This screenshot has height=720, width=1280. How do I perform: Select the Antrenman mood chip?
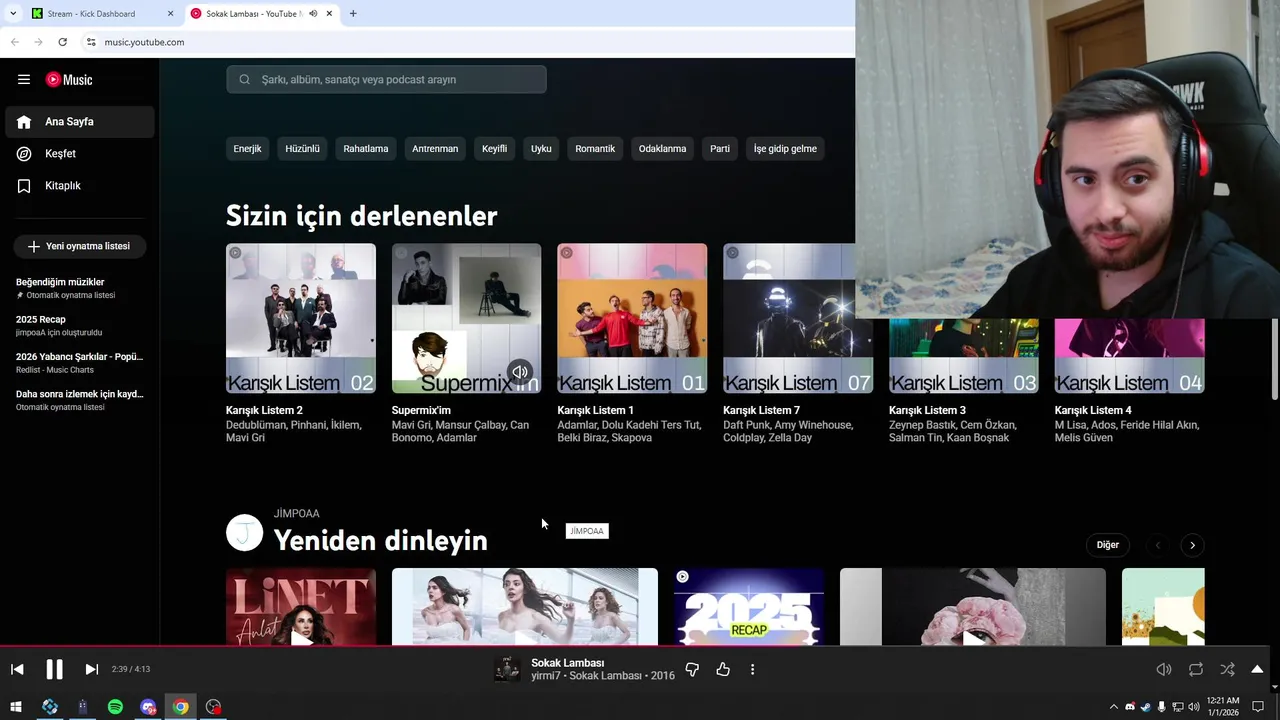tap(435, 149)
